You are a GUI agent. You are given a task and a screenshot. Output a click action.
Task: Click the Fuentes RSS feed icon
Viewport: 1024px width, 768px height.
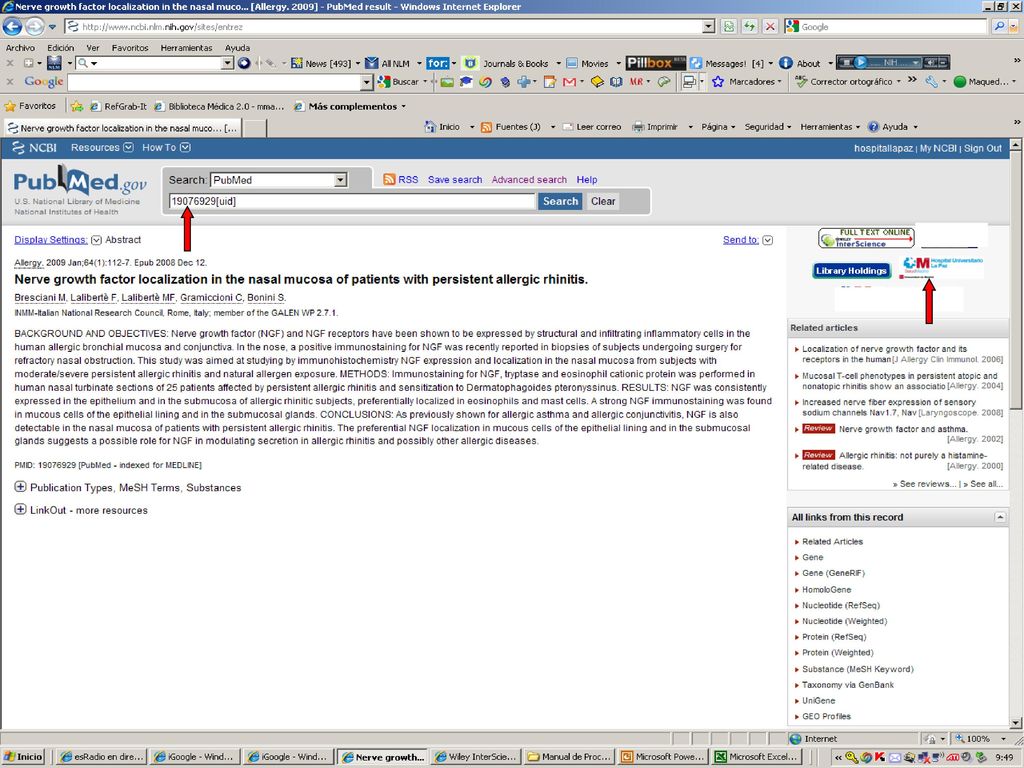[x=486, y=127]
